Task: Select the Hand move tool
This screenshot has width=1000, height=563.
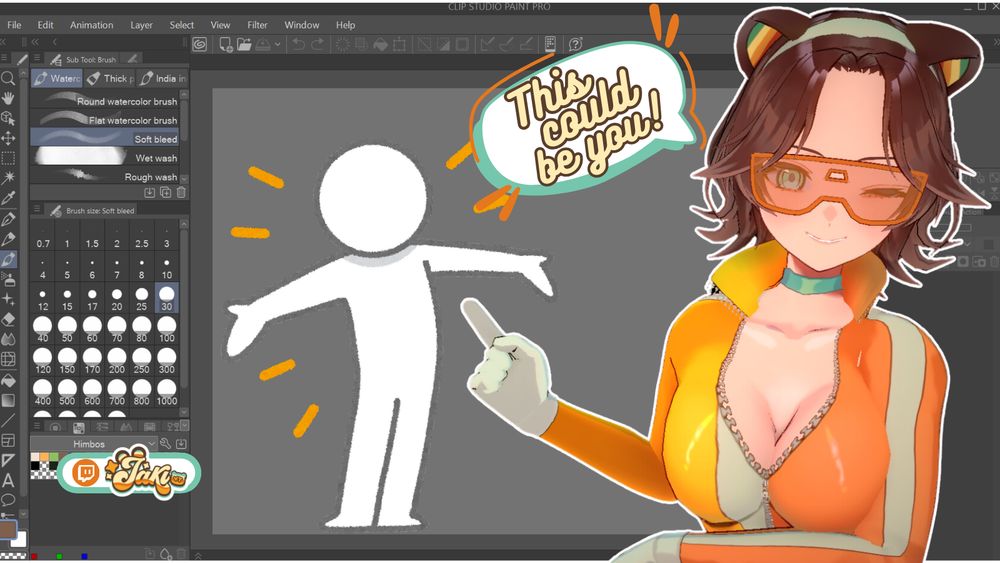Action: tap(8, 98)
